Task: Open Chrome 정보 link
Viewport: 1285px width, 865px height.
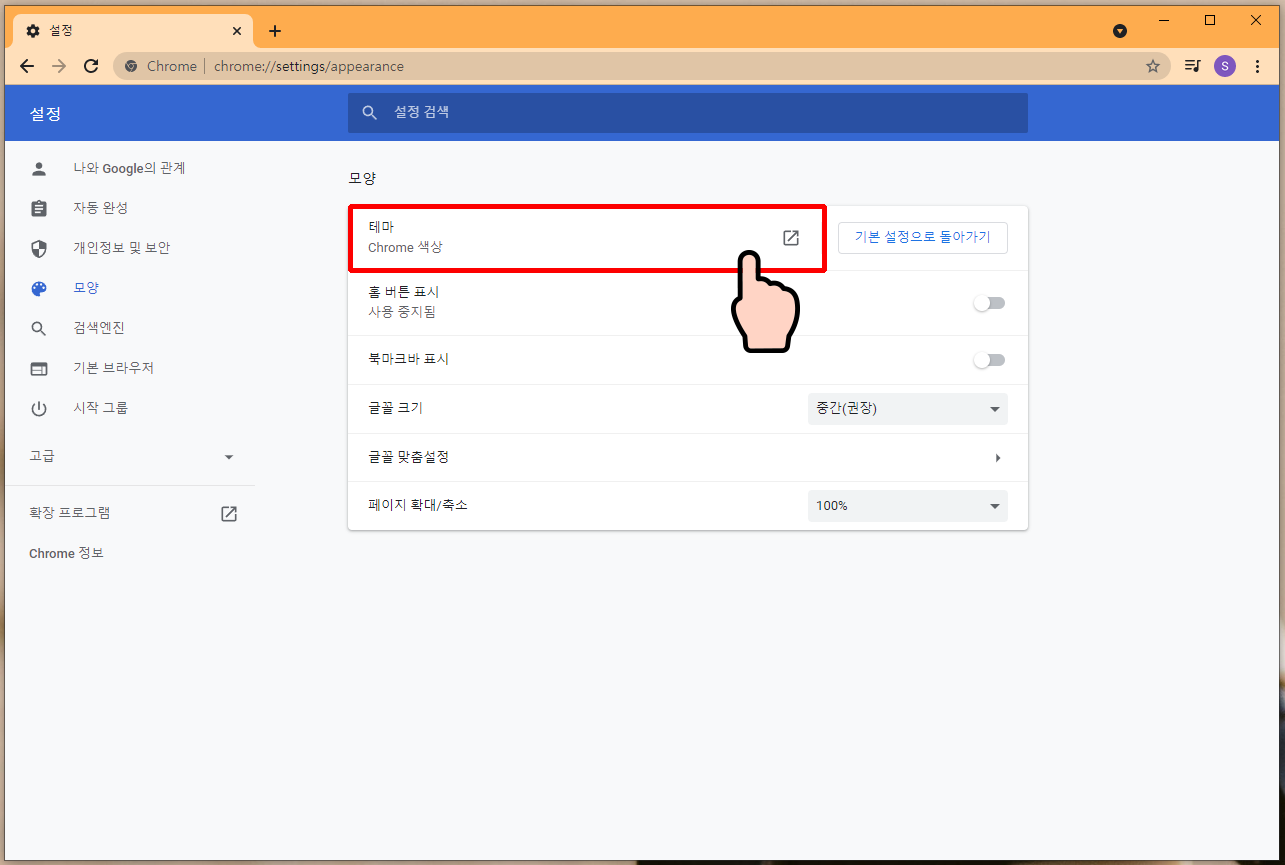Action: coord(67,553)
